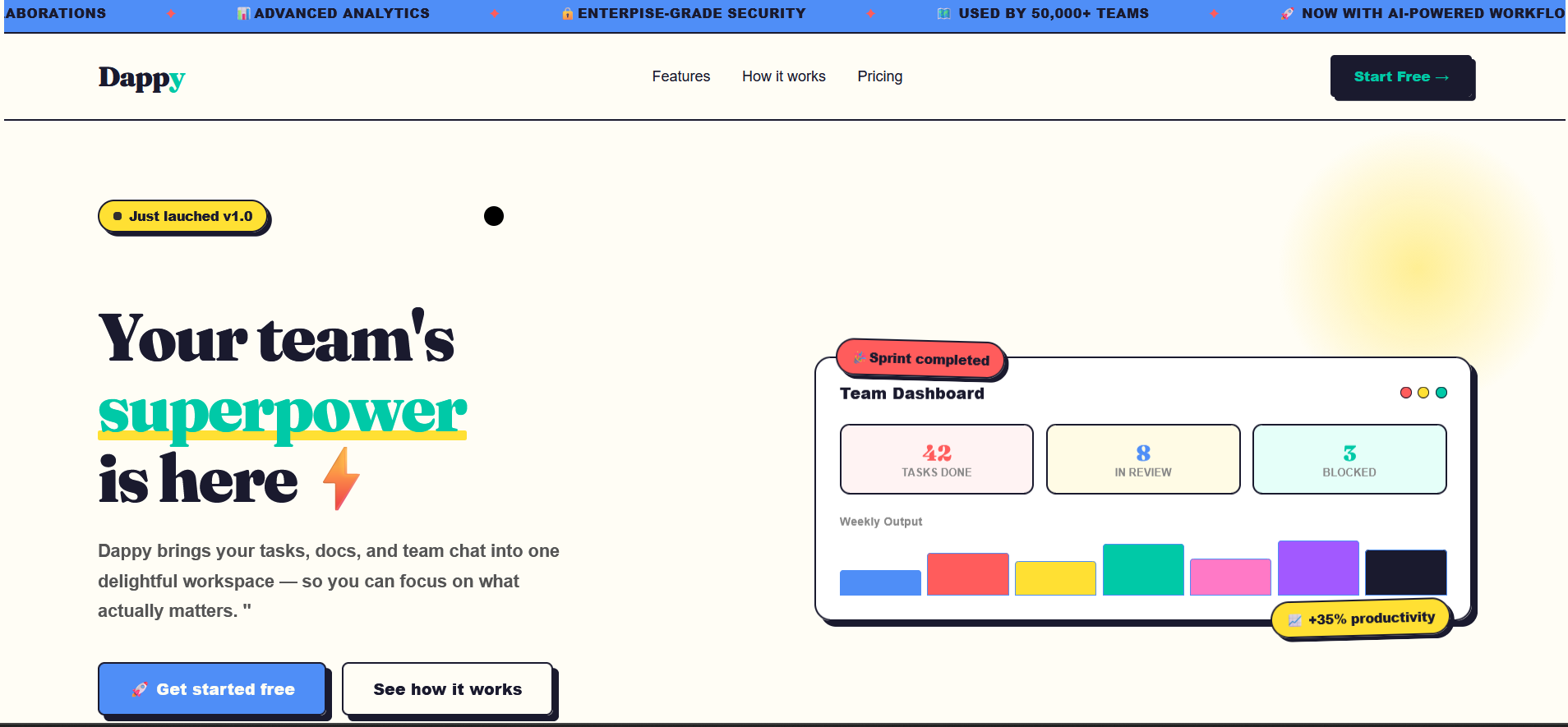Click the Sprint completed badge
This screenshot has width=1568, height=727.
(920, 359)
